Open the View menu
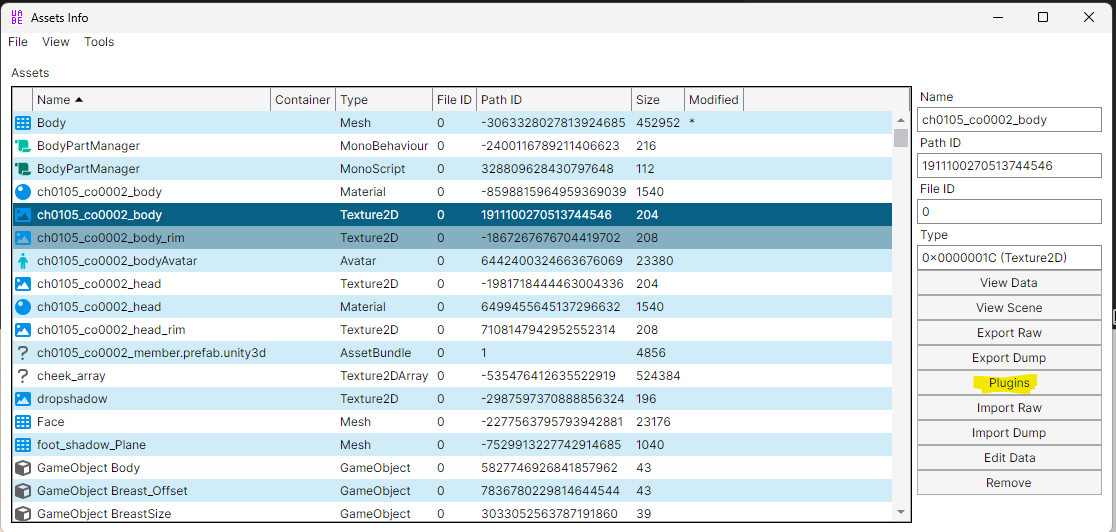 coord(56,42)
